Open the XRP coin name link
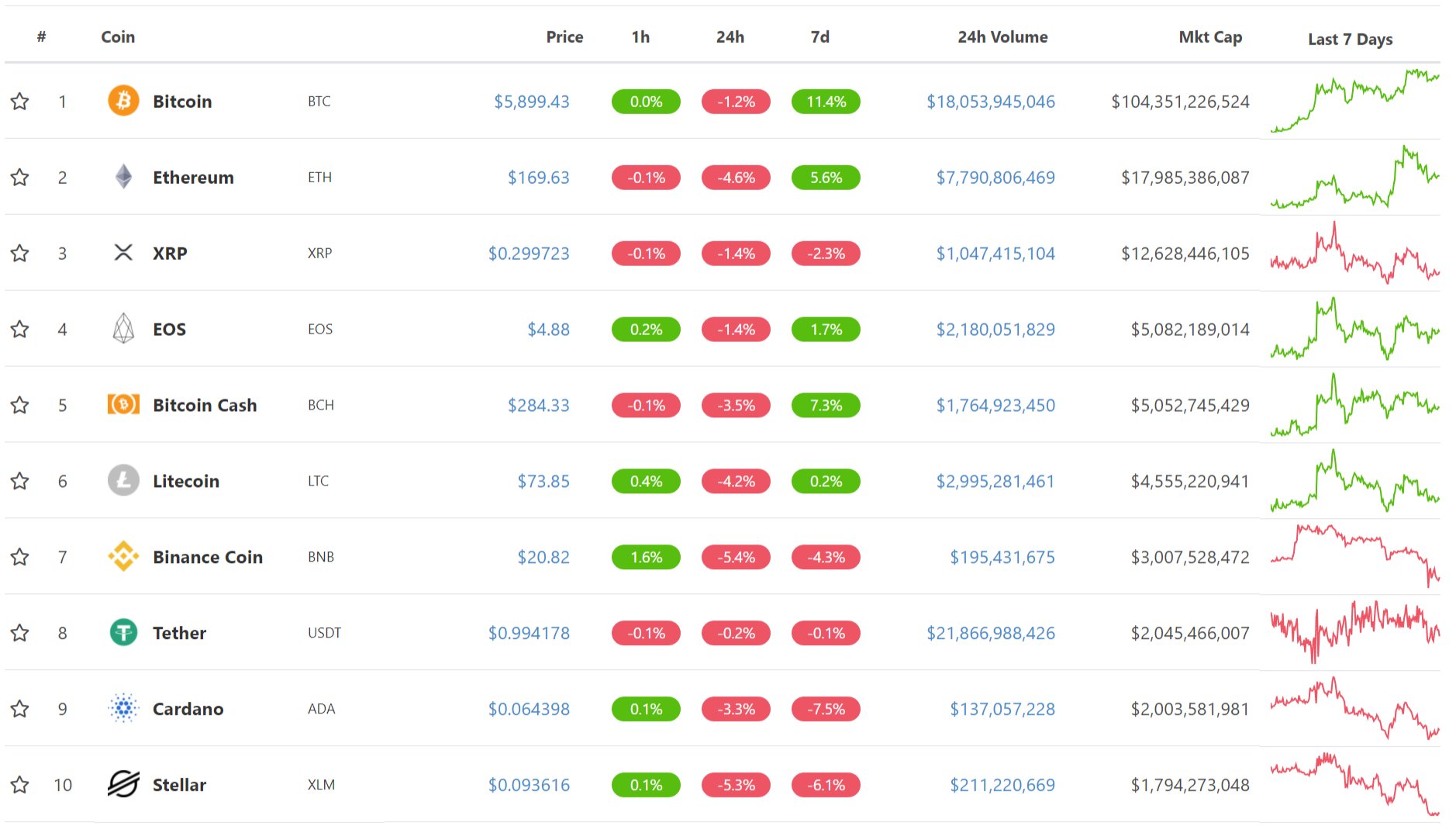 (x=170, y=254)
